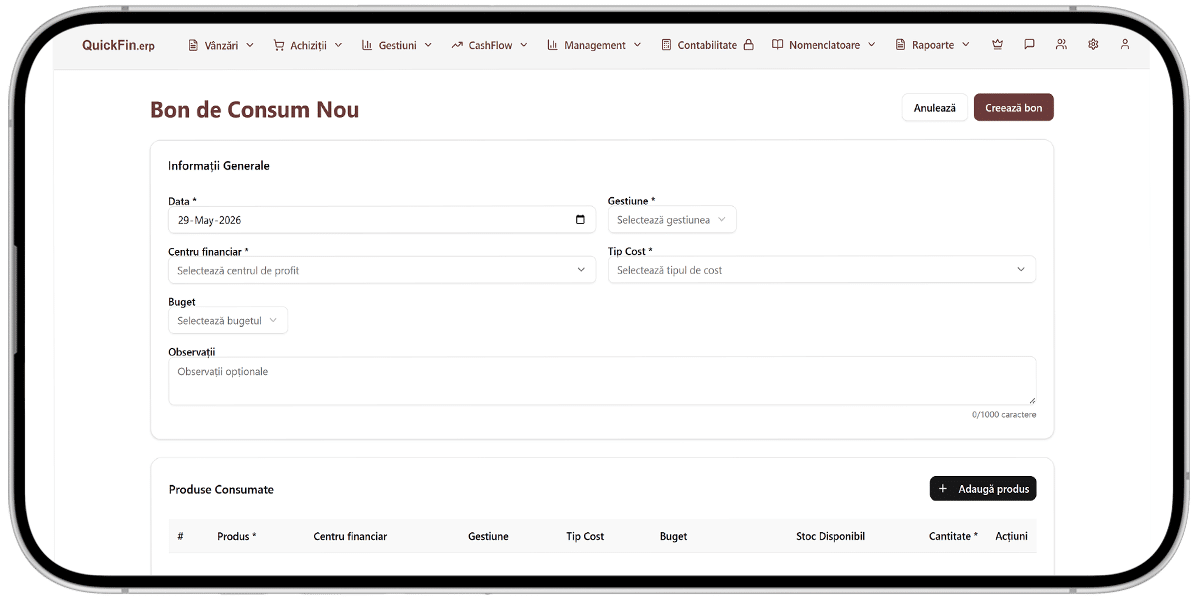
Task: Click the CashFlow trending arrow icon
Action: (x=457, y=45)
